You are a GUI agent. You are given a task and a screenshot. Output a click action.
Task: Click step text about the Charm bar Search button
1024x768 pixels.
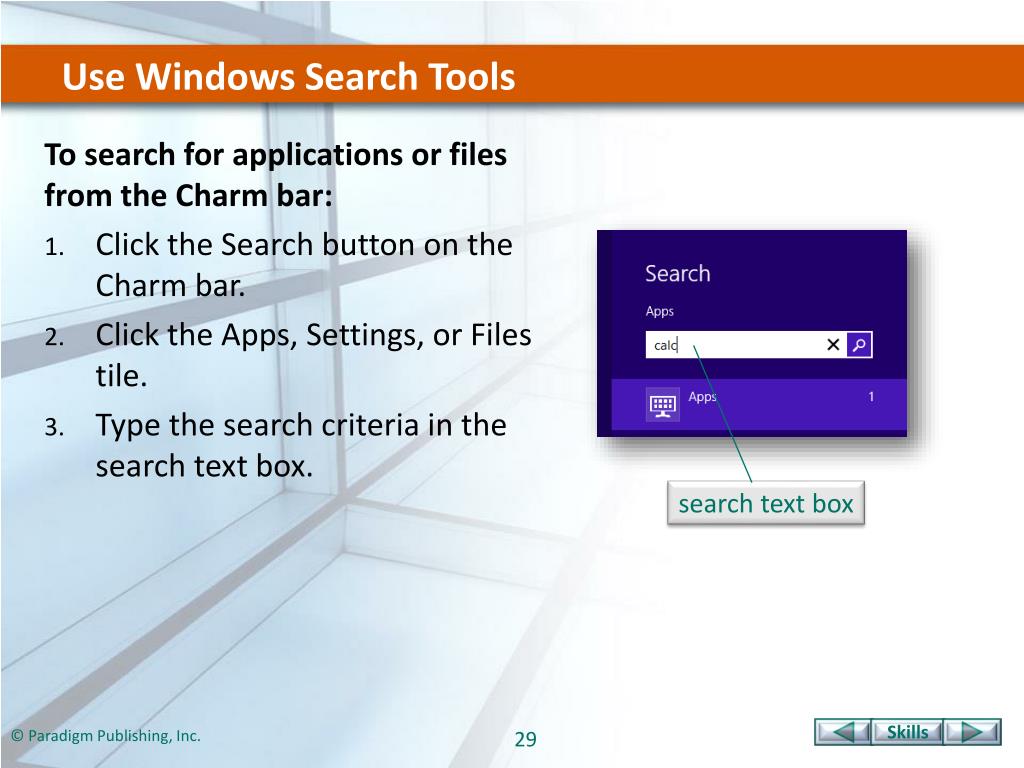click(304, 264)
